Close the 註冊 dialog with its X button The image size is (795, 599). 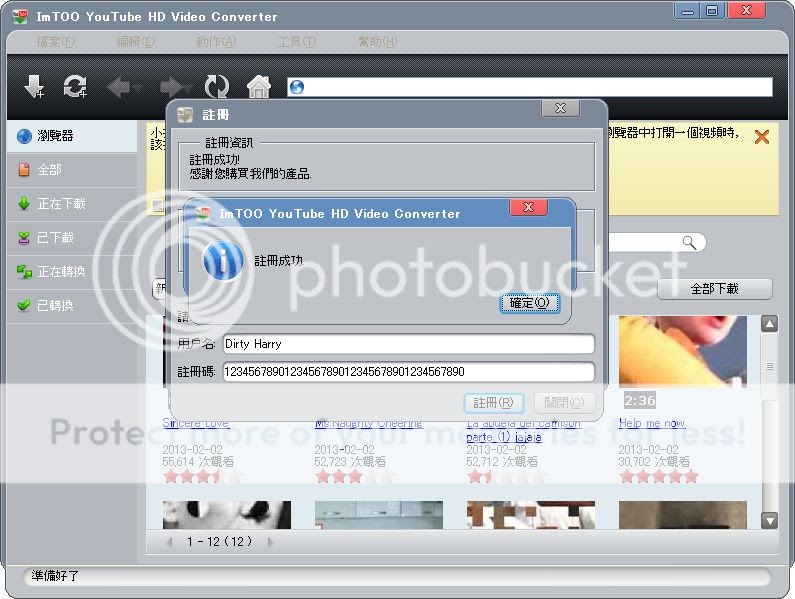pyautogui.click(x=560, y=108)
